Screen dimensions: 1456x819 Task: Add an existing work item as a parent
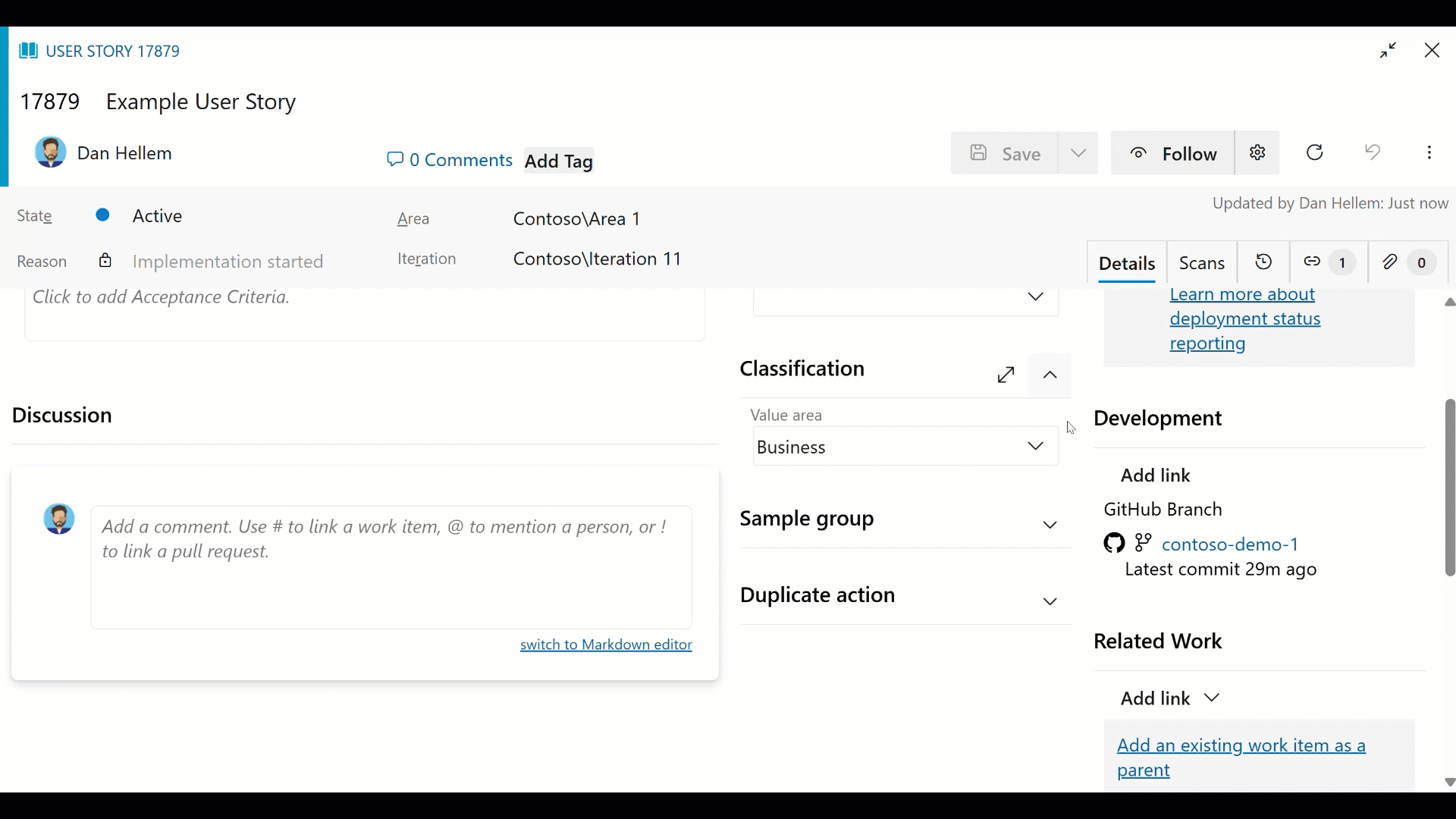1241,757
